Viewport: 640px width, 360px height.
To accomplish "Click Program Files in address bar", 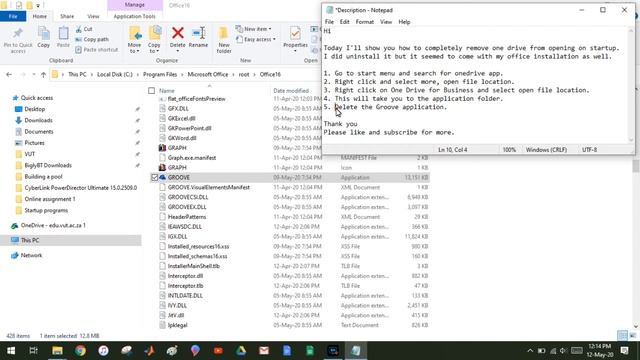I will pos(160,74).
